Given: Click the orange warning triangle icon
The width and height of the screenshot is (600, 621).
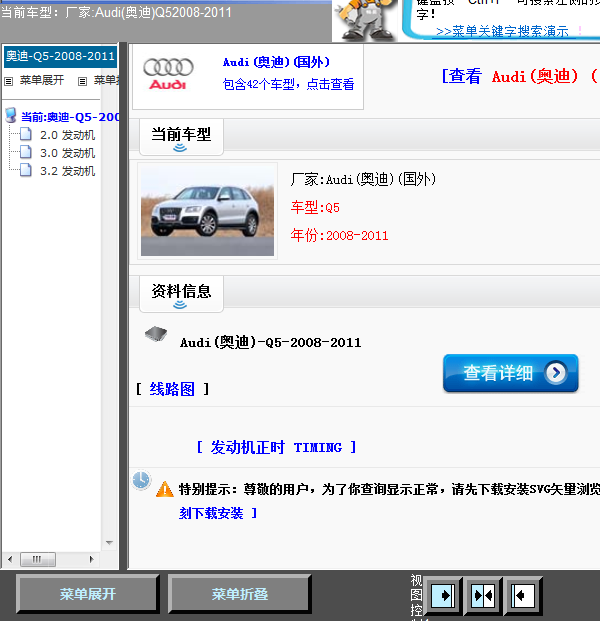Looking at the screenshot, I should click(165, 489).
